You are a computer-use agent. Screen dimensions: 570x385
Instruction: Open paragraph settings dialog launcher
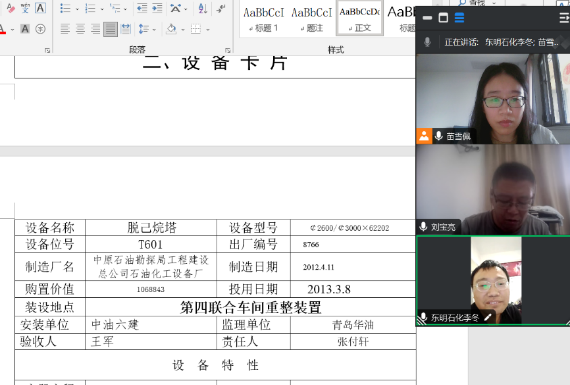pos(228,50)
